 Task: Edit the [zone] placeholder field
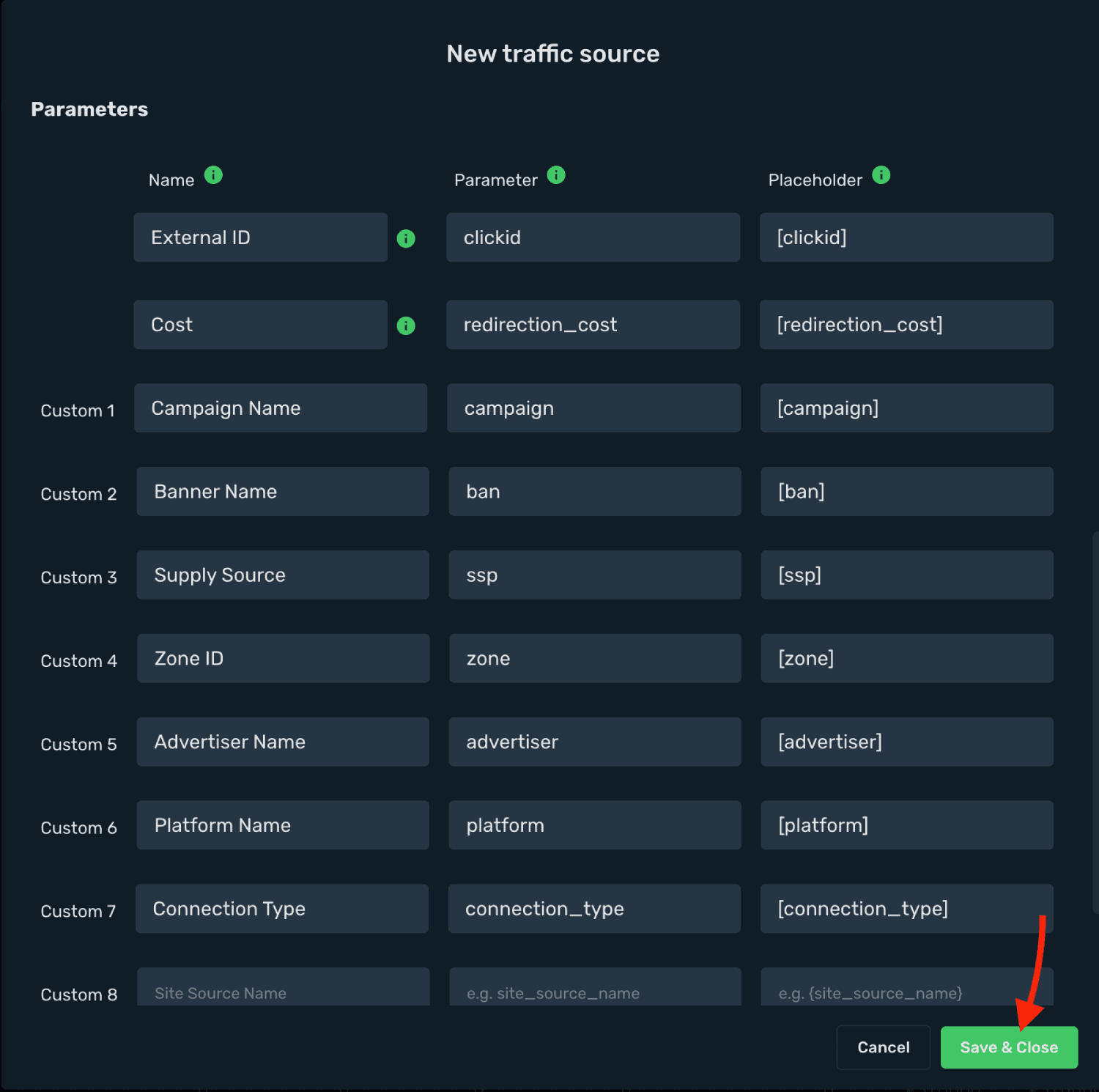907,659
